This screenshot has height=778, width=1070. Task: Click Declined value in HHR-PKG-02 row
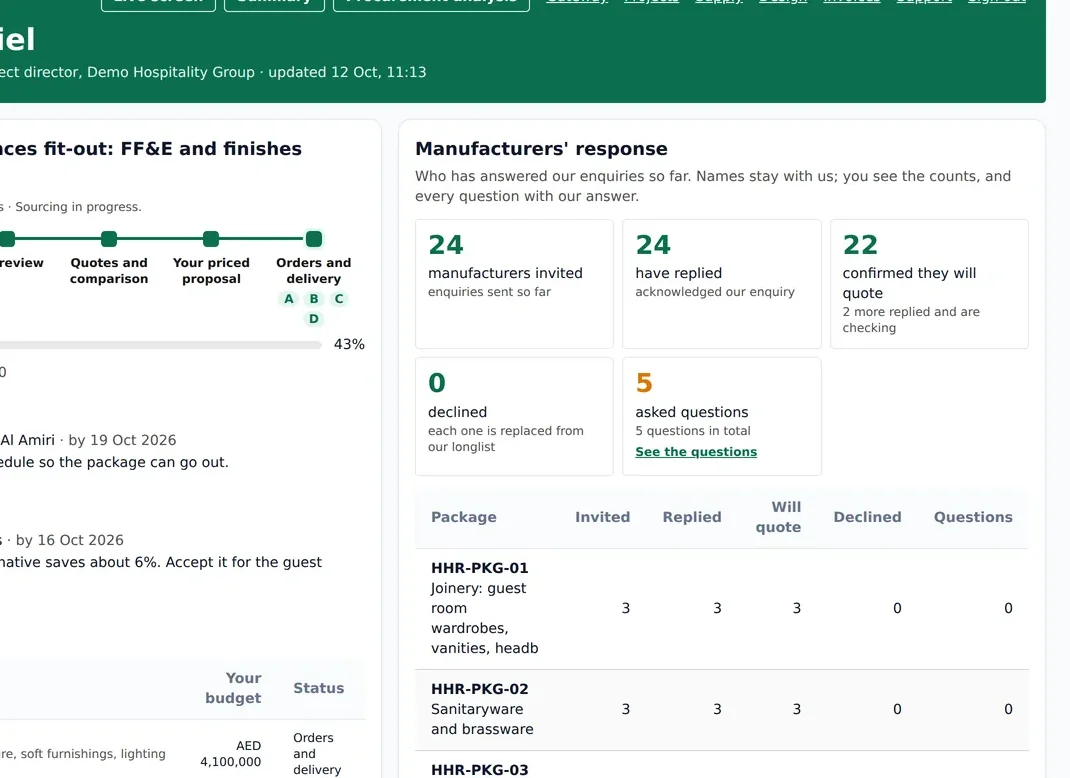pyautogui.click(x=897, y=709)
